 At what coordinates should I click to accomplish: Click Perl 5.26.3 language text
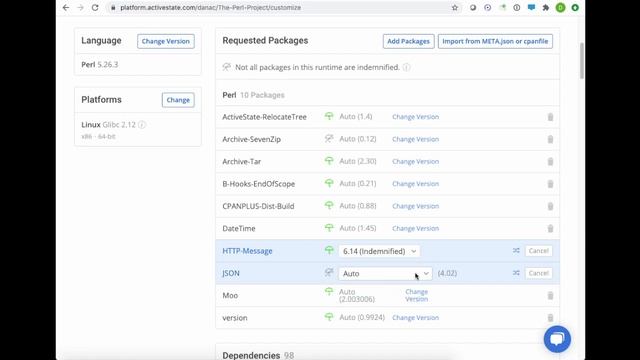pos(100,64)
